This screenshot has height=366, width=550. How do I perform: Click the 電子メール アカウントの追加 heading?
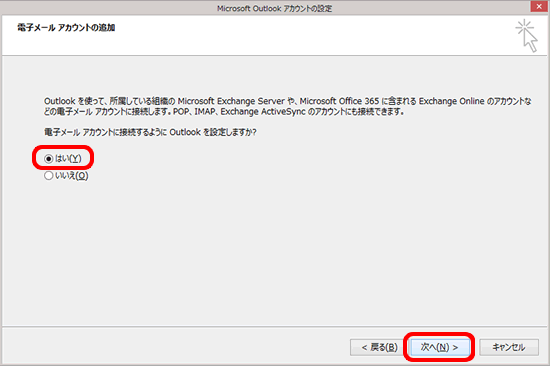click(66, 27)
